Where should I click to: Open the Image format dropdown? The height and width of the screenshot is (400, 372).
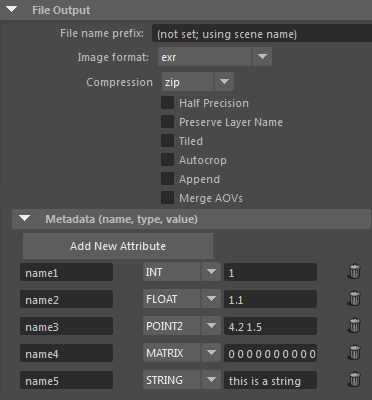(215, 57)
